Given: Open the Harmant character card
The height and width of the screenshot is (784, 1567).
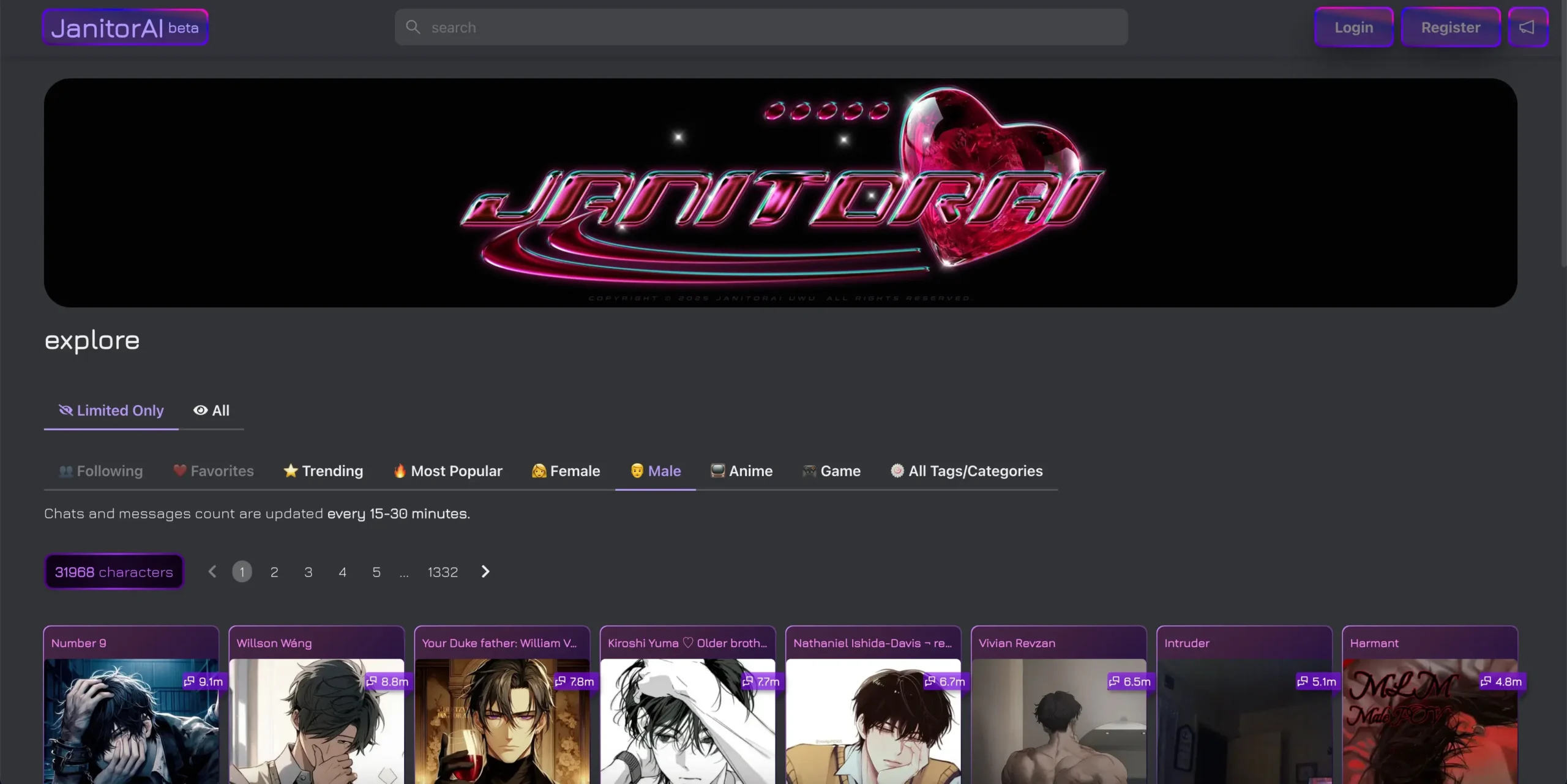Looking at the screenshot, I should [x=1429, y=704].
